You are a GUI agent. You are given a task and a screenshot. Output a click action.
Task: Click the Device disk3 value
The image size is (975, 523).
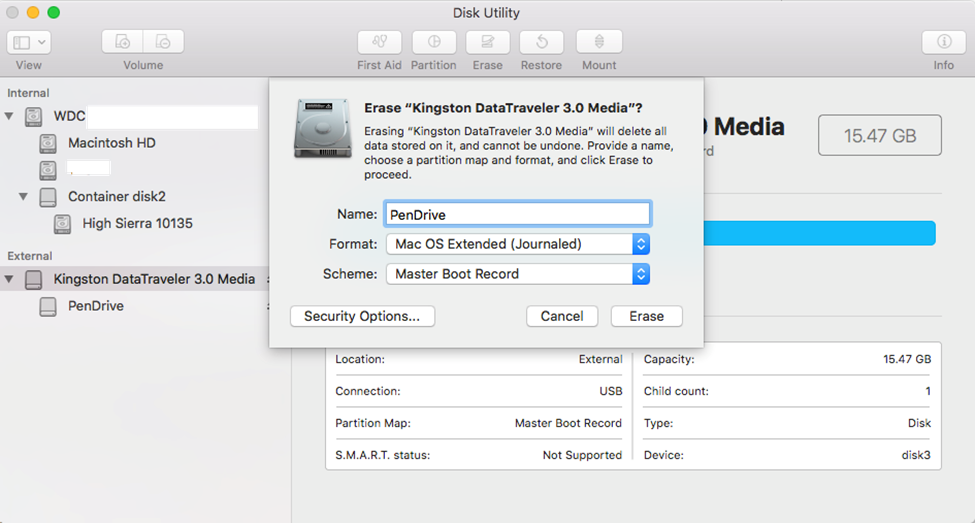(916, 455)
